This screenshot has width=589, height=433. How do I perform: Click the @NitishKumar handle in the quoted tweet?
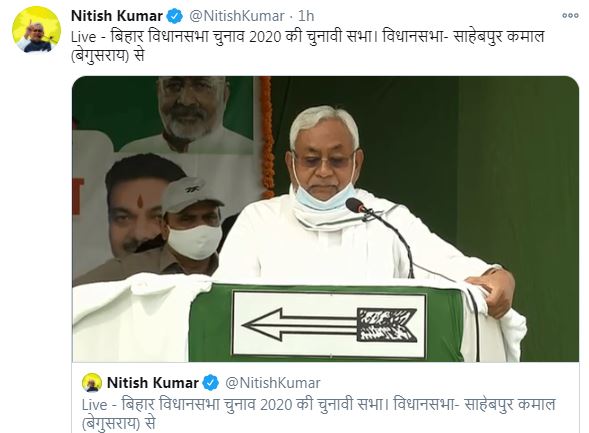[272, 383]
